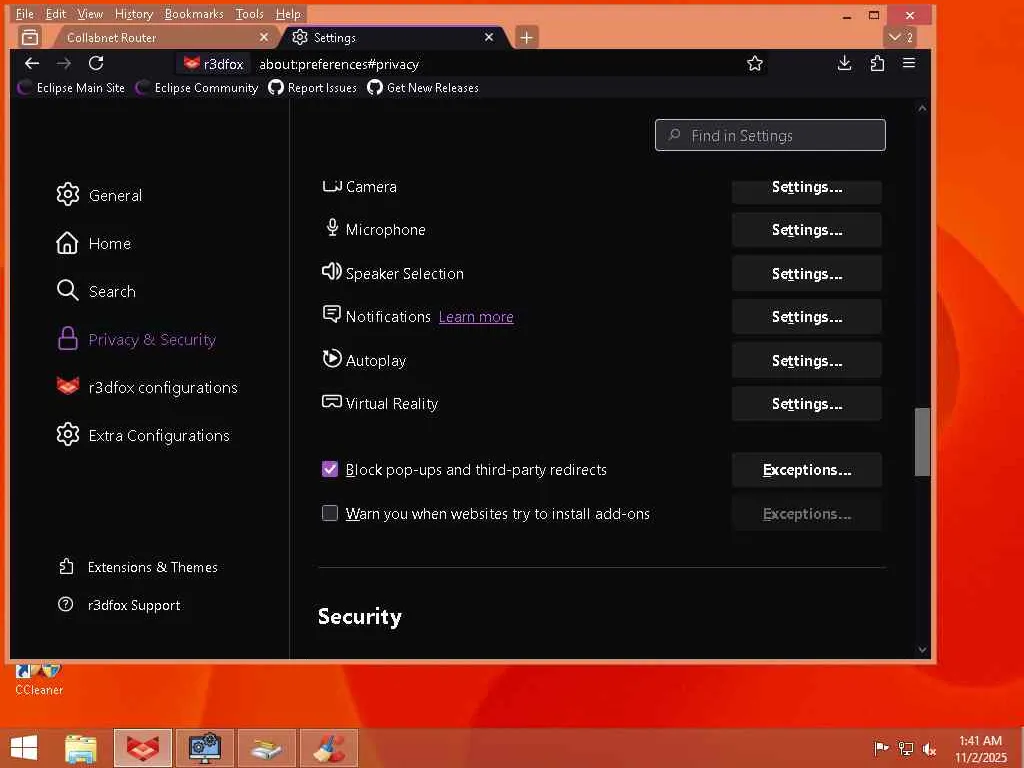Image resolution: width=1024 pixels, height=768 pixels.
Task: Click the r3dfox taskbar icon
Action: 142,748
